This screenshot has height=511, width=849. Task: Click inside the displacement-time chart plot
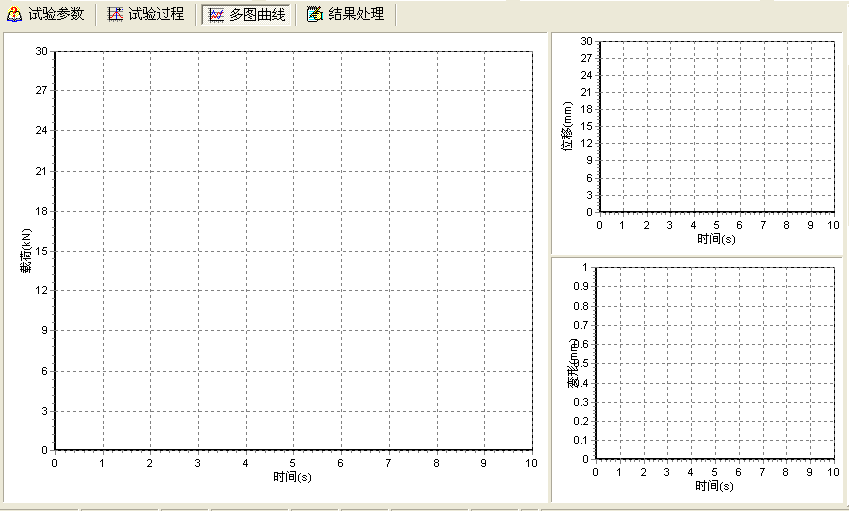click(716, 126)
